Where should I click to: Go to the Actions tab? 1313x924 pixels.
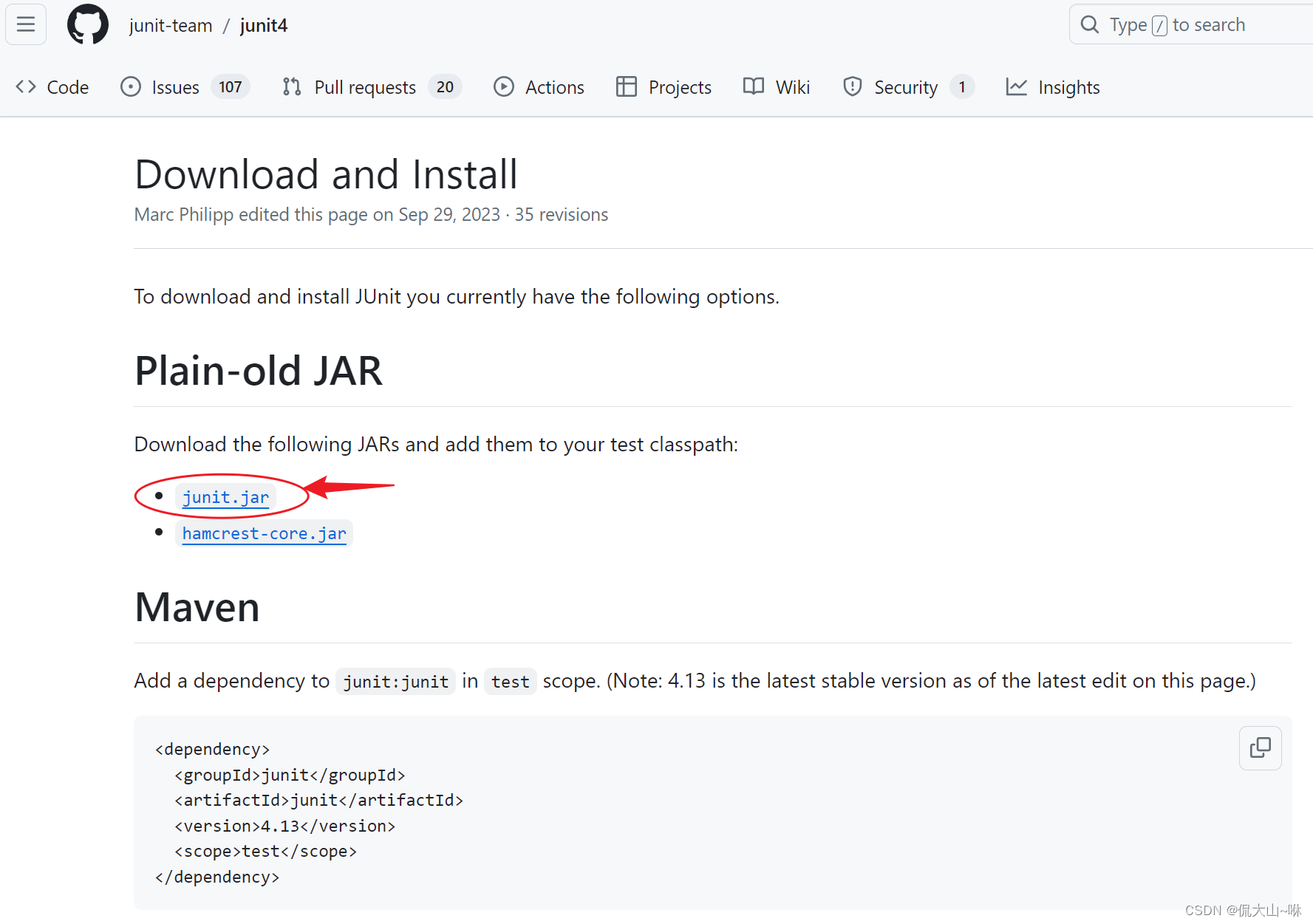[539, 87]
